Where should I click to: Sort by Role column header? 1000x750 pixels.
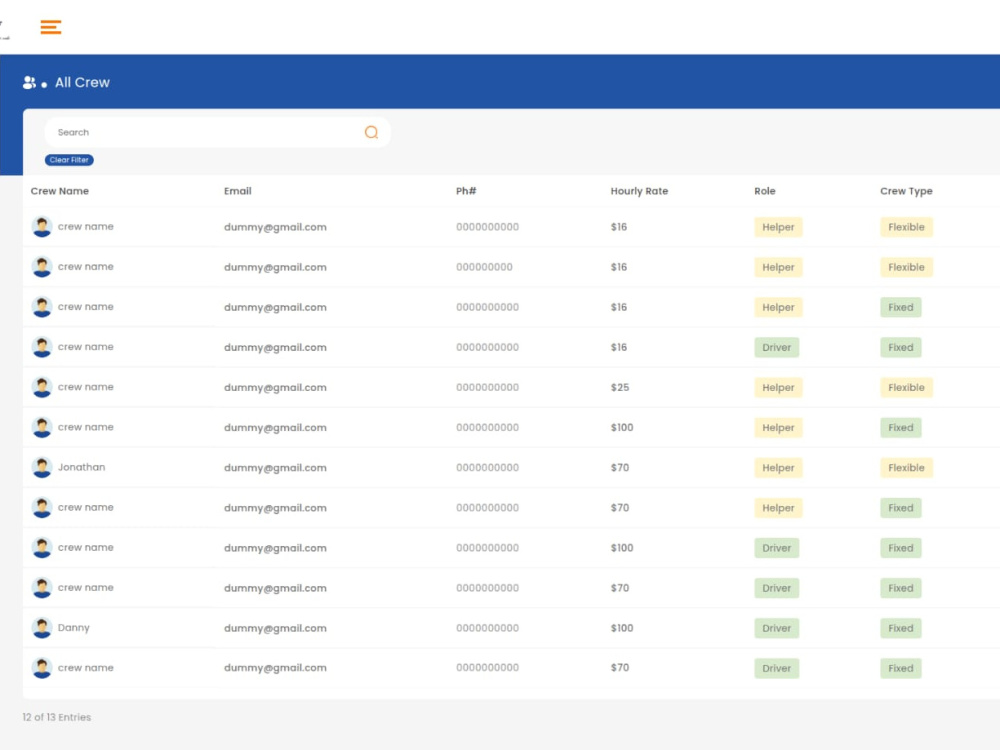765,191
